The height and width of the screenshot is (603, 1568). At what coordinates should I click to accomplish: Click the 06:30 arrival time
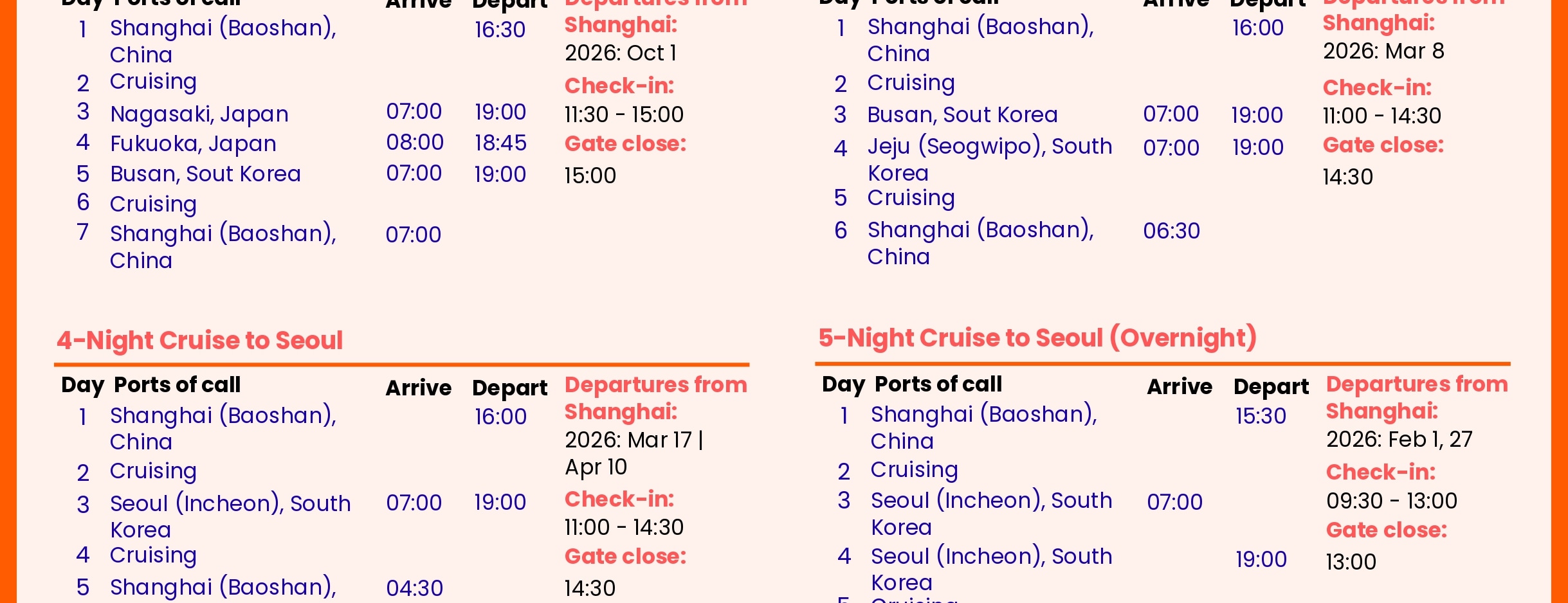1171,231
